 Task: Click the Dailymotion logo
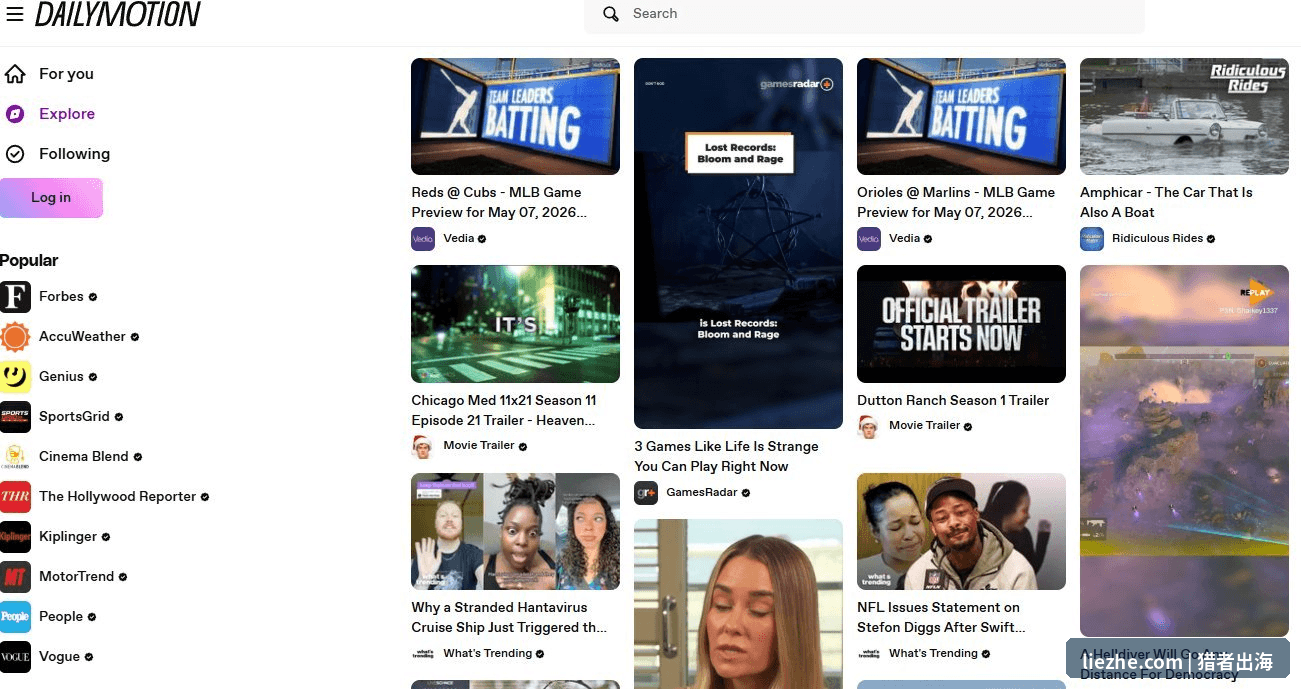(118, 14)
